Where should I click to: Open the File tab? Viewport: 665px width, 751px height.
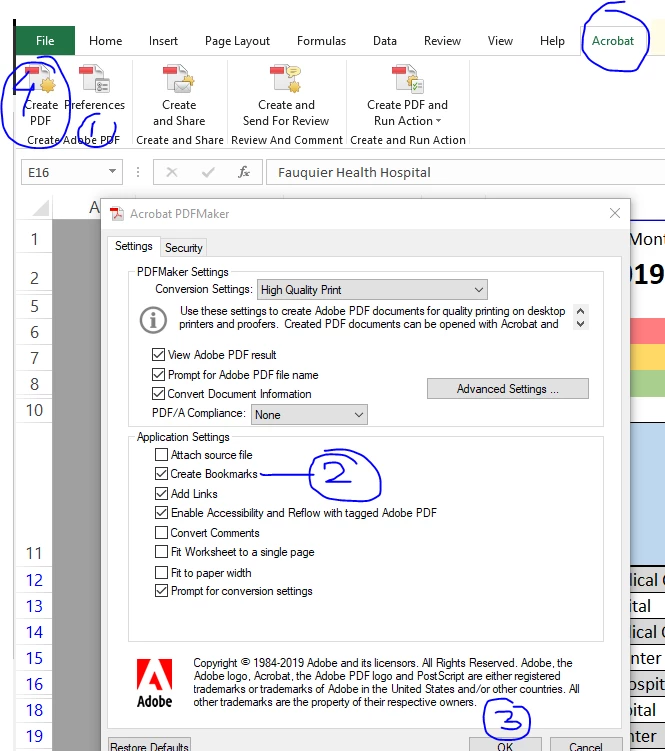point(45,41)
